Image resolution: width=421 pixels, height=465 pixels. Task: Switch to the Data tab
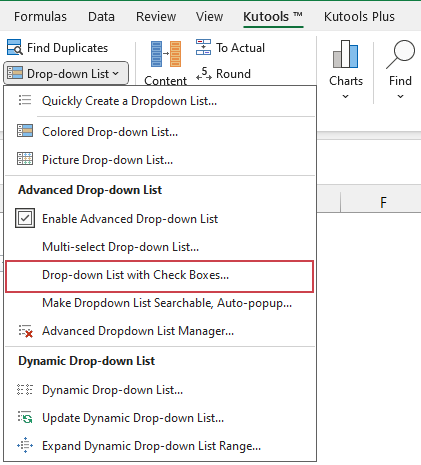point(101,17)
